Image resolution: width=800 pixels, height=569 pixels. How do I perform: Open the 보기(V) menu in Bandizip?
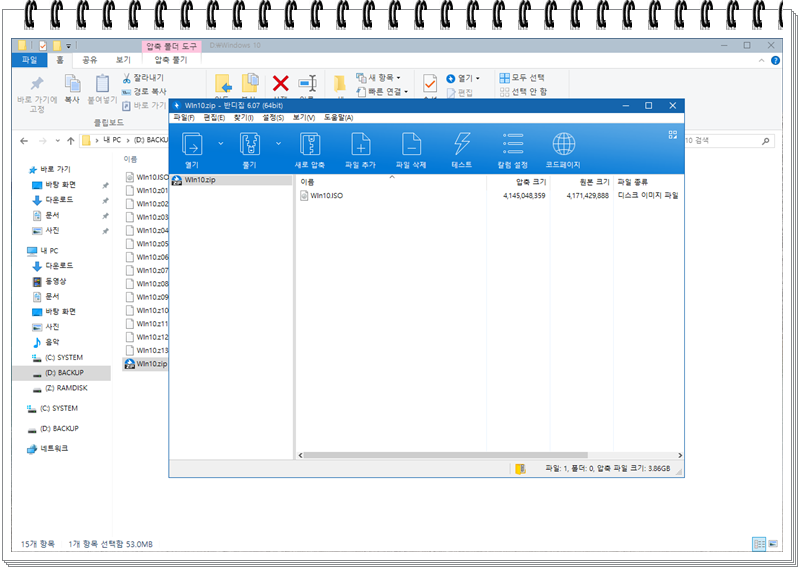tap(304, 118)
